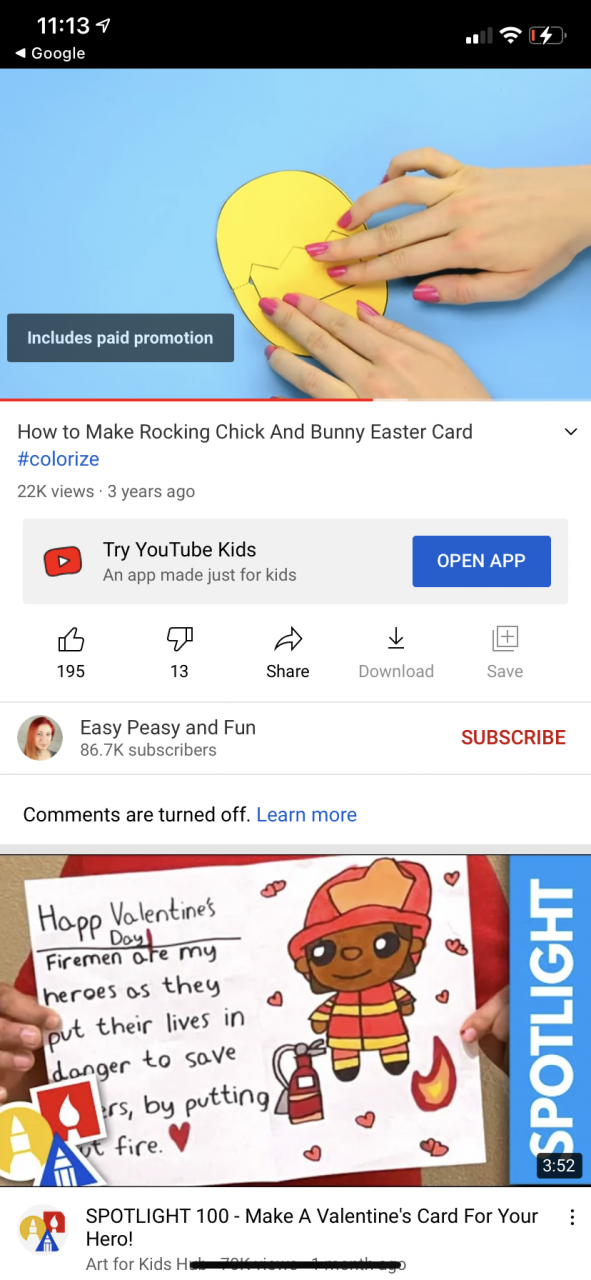This screenshot has height=1280, width=591.
Task: Tap the red video progress bar
Action: (186, 400)
